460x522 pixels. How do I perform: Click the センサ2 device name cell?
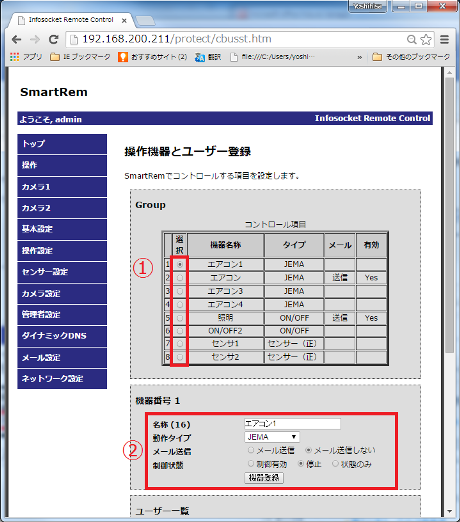tap(226, 357)
